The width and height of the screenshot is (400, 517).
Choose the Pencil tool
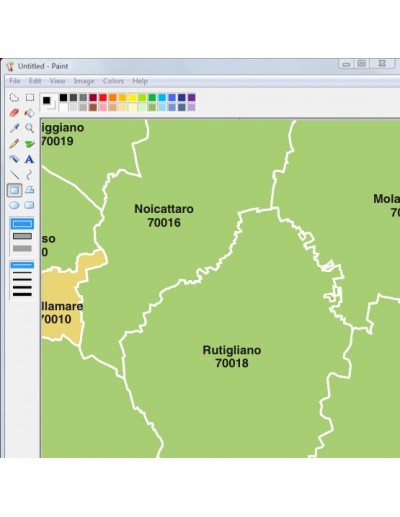[x=14, y=144]
